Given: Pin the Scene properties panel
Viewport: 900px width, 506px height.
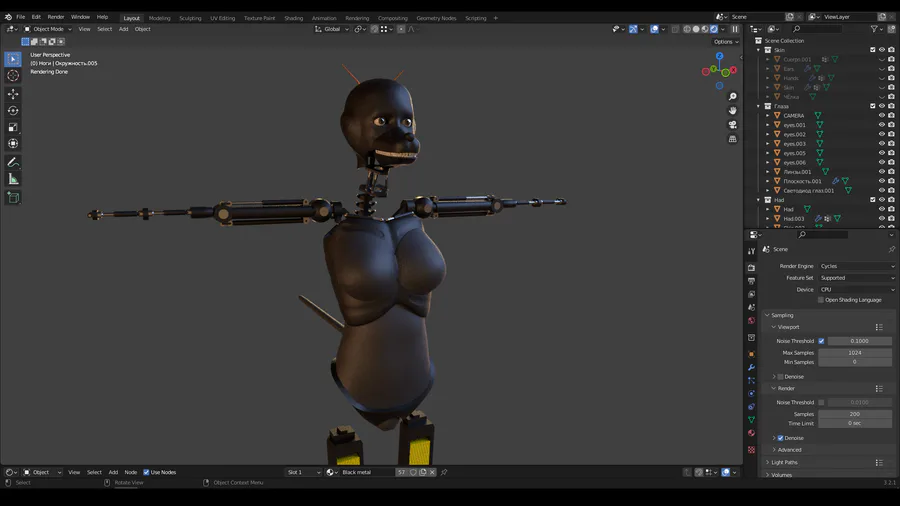Looking at the screenshot, I should pos(891,249).
